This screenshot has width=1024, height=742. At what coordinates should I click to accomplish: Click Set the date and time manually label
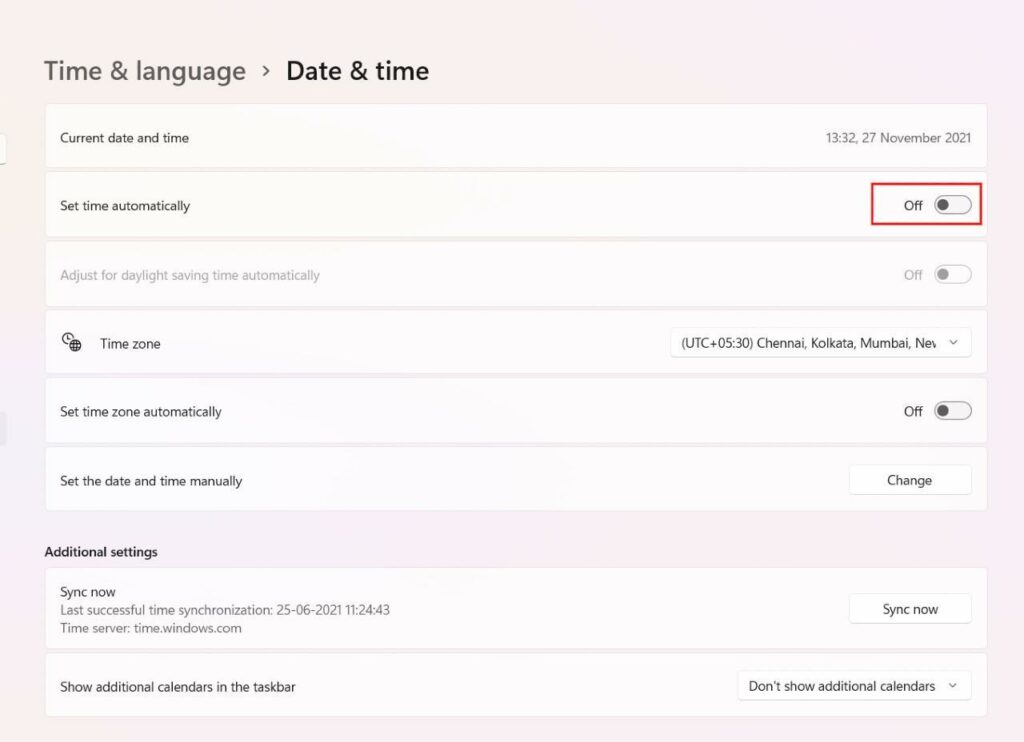(151, 481)
